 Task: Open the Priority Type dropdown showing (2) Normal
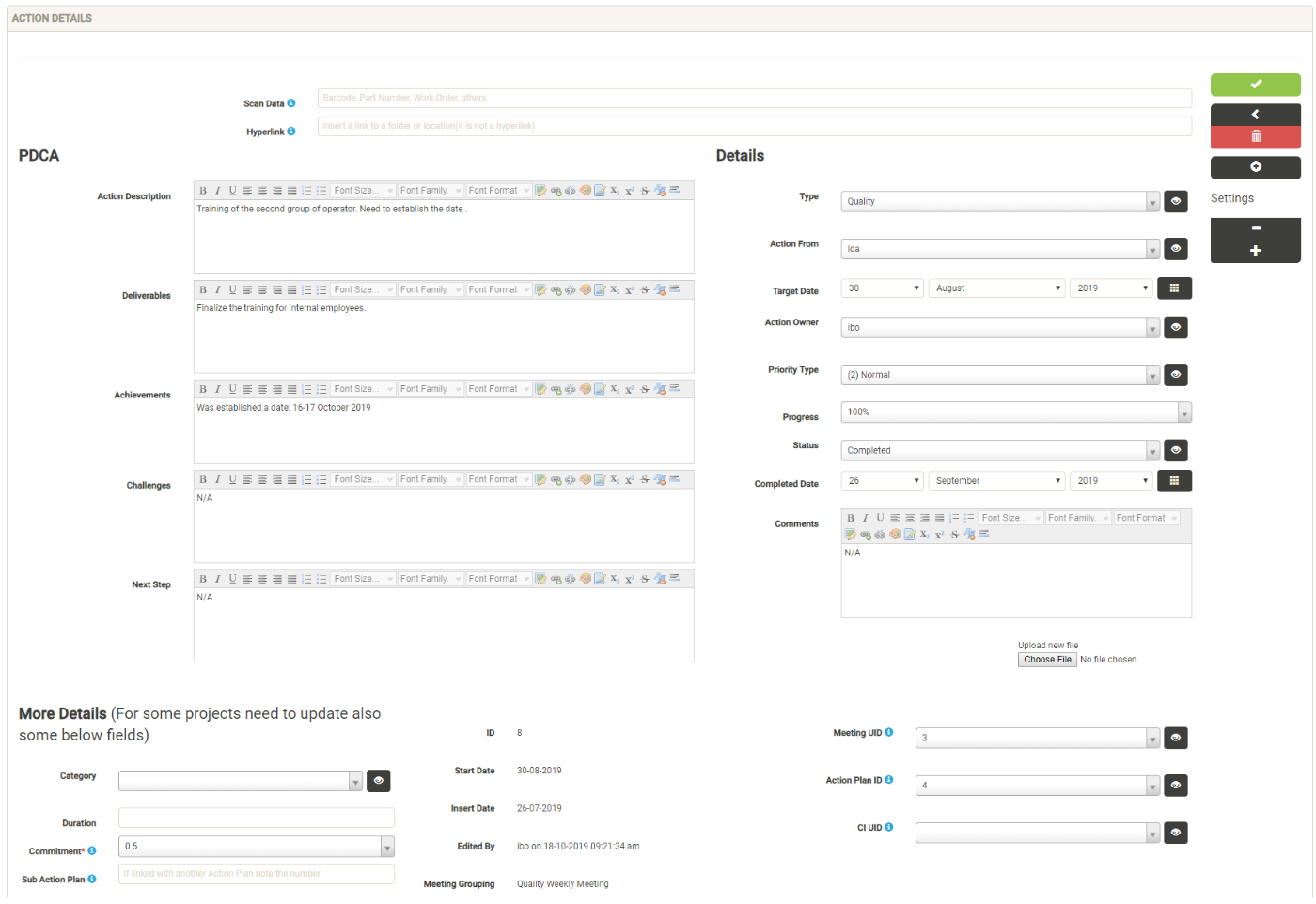[1000, 375]
